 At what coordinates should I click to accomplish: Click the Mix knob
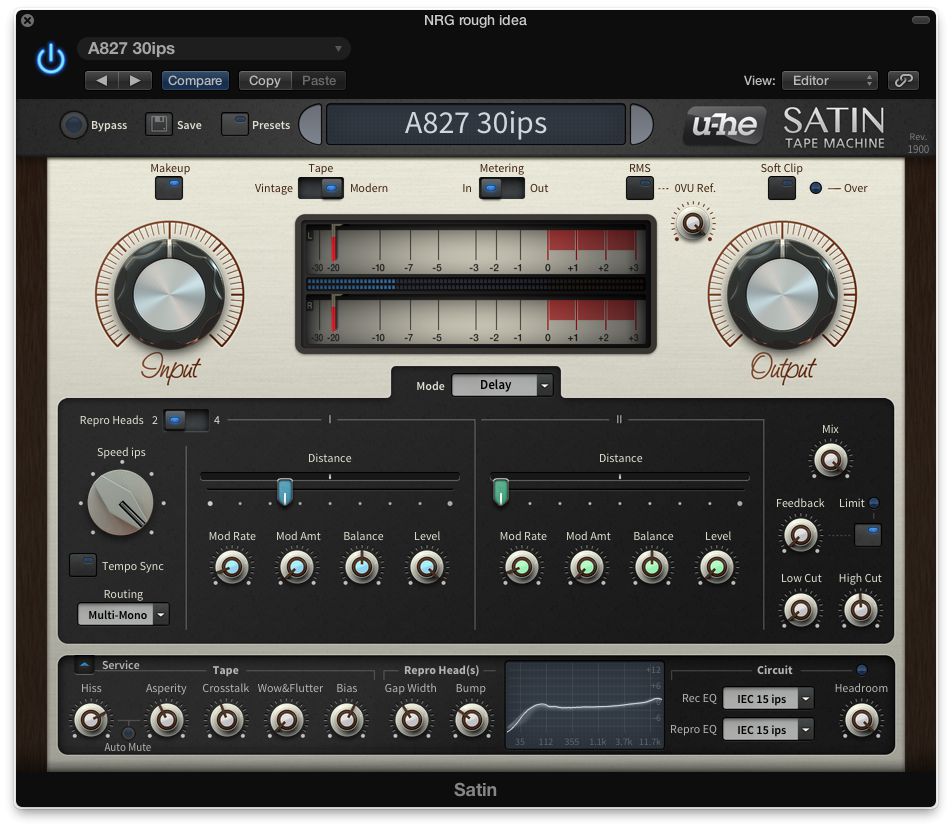click(830, 460)
